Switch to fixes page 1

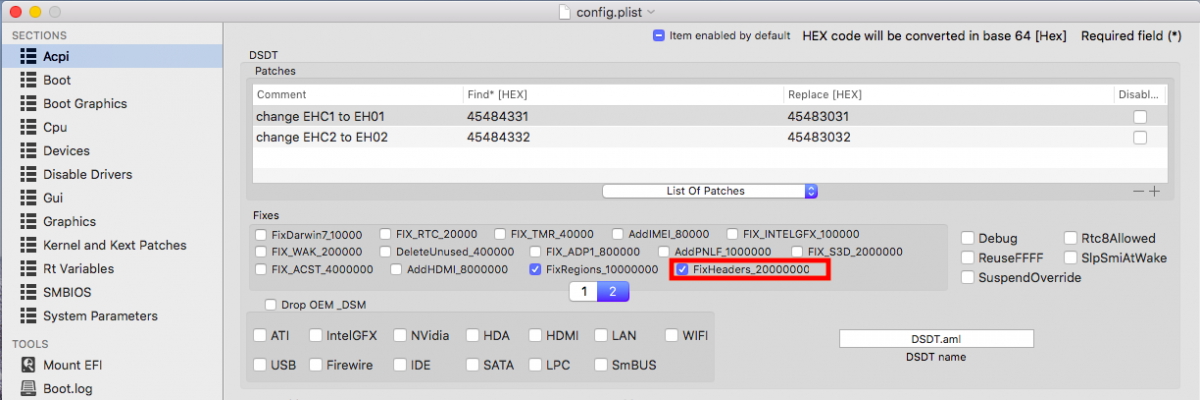tap(583, 292)
